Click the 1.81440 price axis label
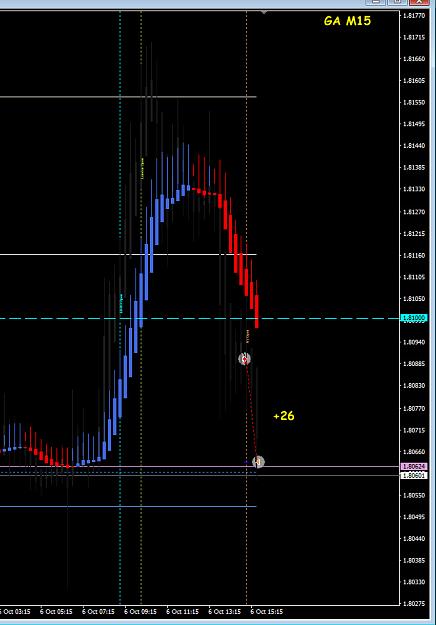 pos(414,145)
